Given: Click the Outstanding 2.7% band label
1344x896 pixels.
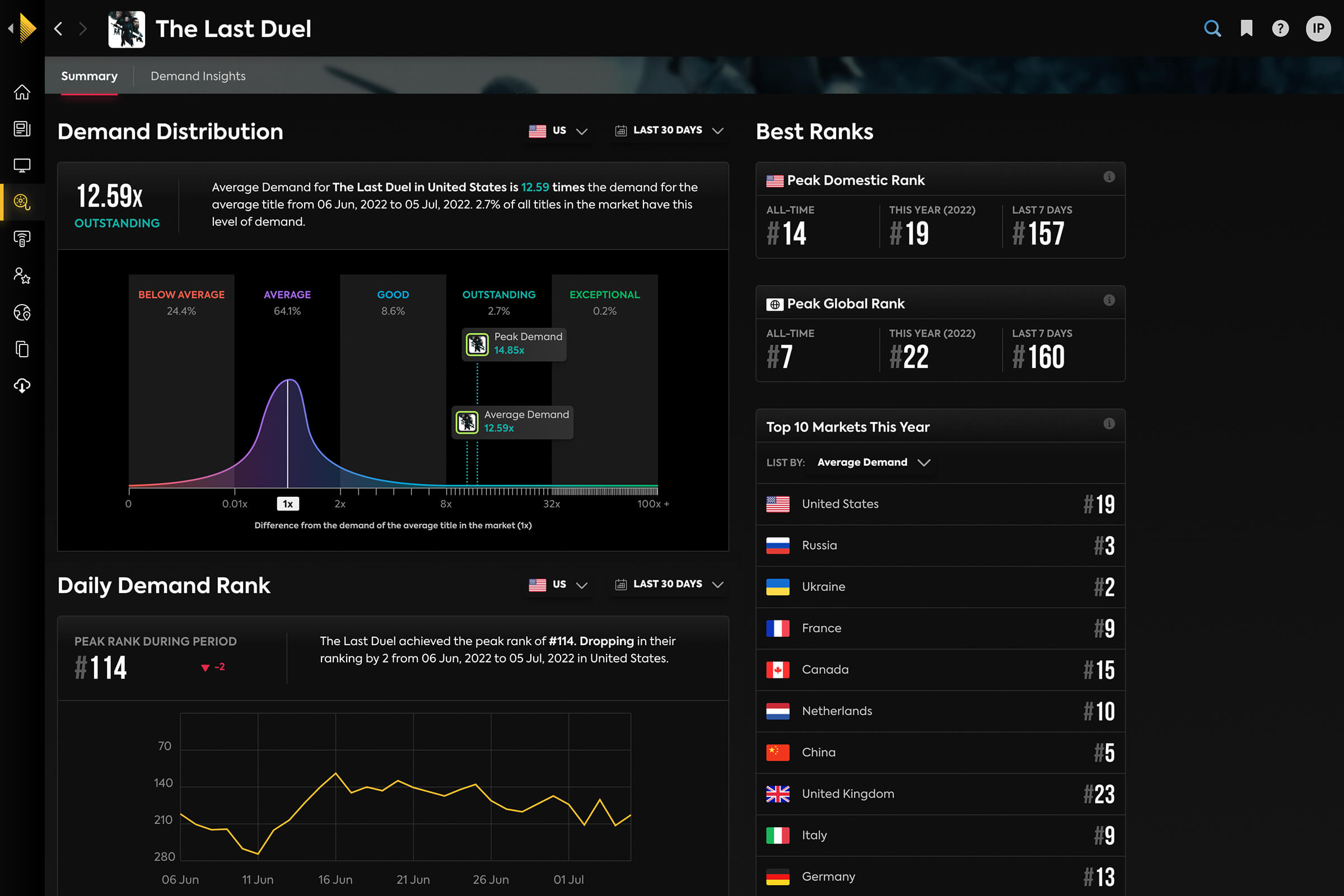Looking at the screenshot, I should click(499, 303).
